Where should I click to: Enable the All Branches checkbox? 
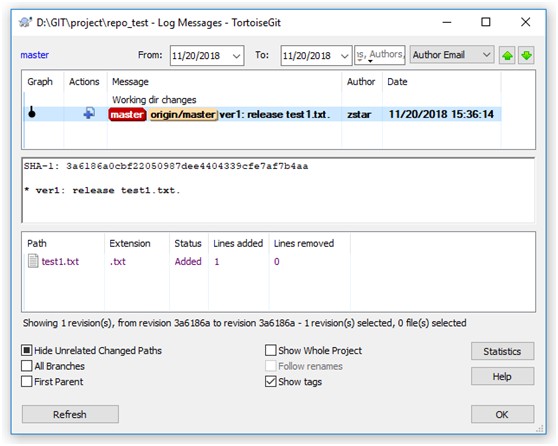tap(27, 366)
